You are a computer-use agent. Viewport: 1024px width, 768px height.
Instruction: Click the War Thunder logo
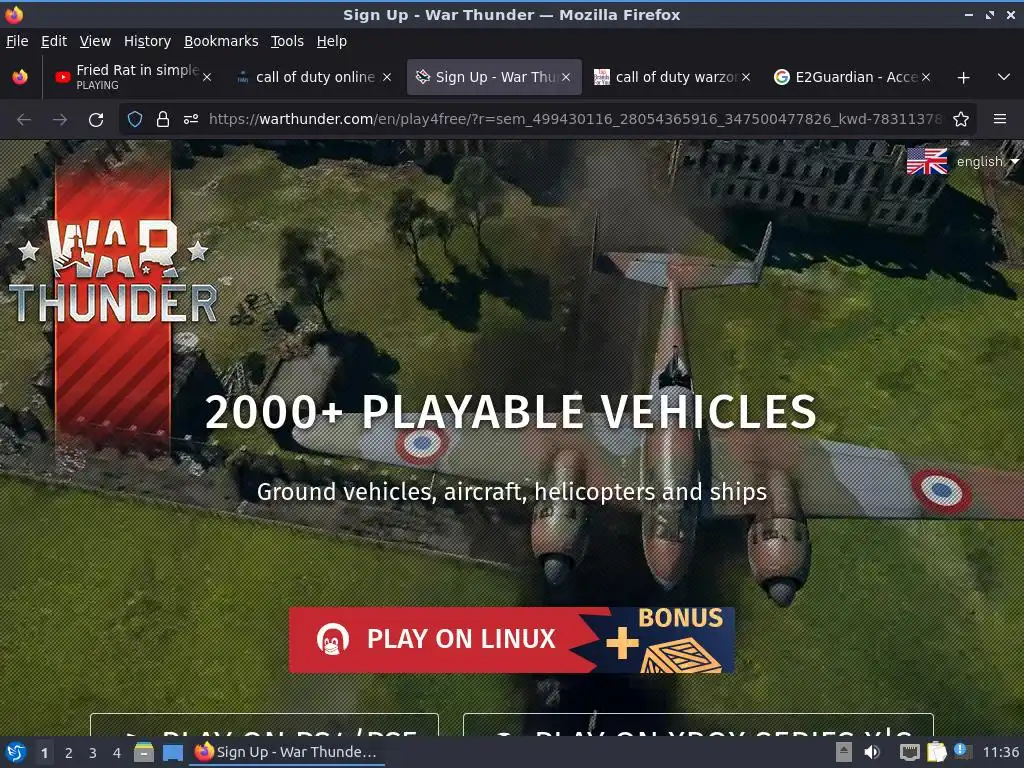[112, 271]
